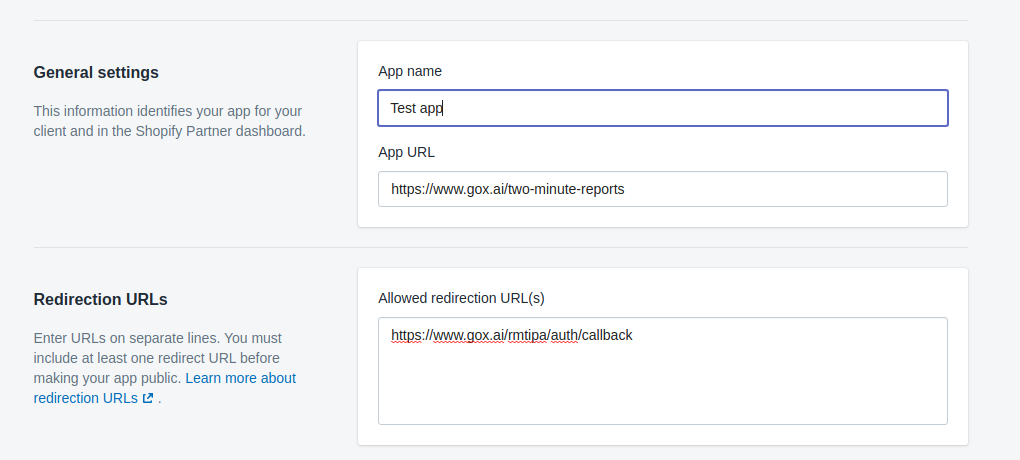Open the Learn more about redirection URLs link
Viewport: 1020px width, 460px height.
pyautogui.click(x=165, y=388)
